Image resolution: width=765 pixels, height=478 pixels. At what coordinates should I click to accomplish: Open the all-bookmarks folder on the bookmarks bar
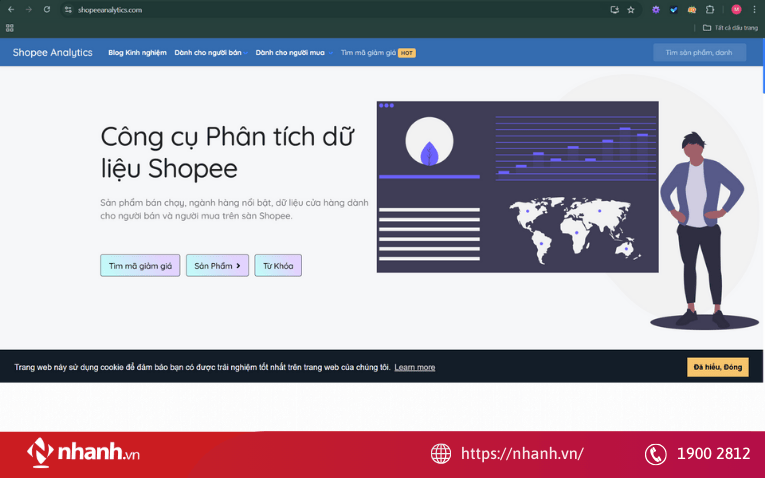tap(730, 28)
